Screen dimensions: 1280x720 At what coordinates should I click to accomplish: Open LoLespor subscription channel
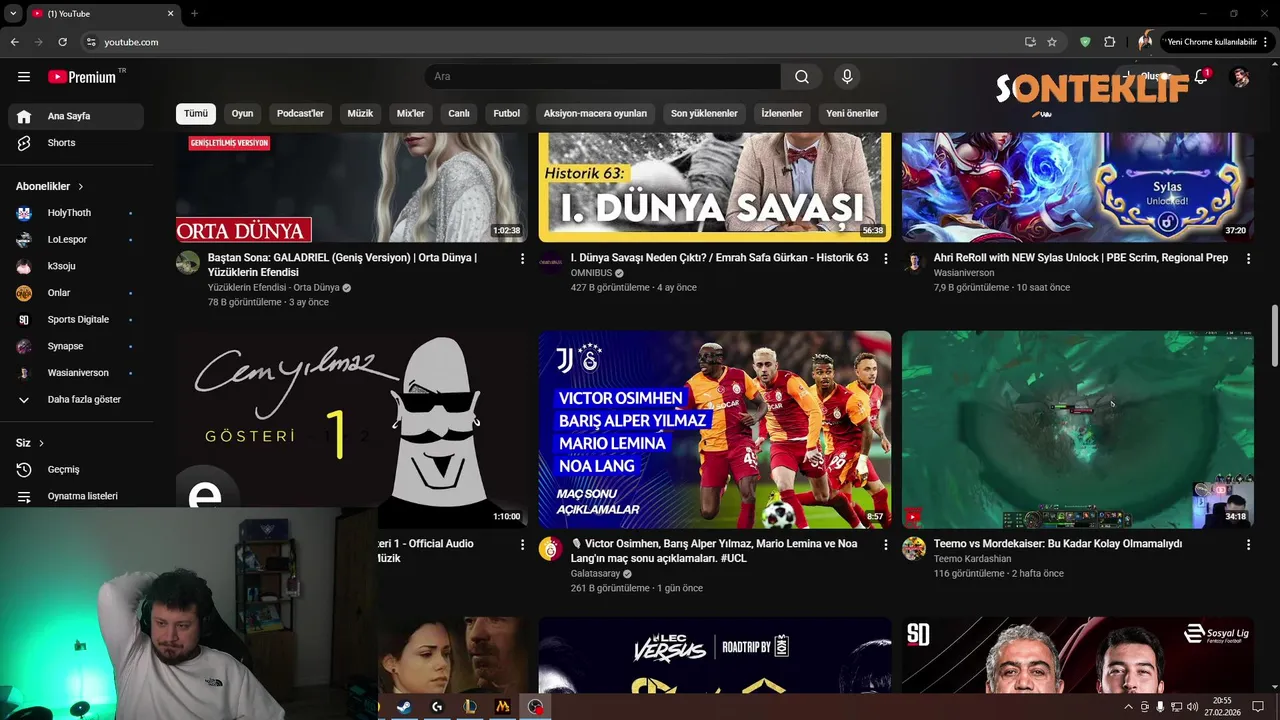click(x=76, y=240)
